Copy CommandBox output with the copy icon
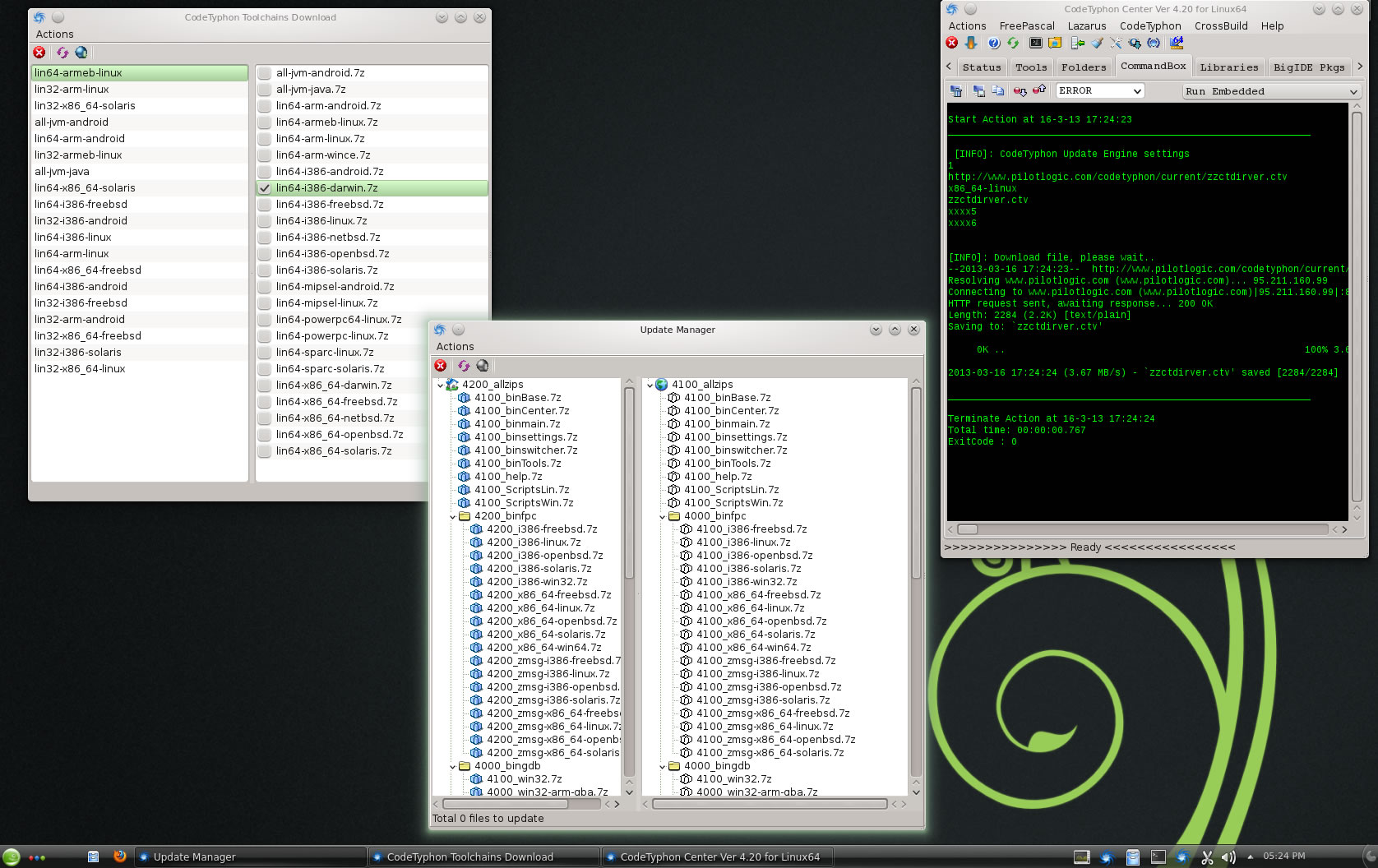Screen dimensions: 1378x868 click(x=997, y=90)
